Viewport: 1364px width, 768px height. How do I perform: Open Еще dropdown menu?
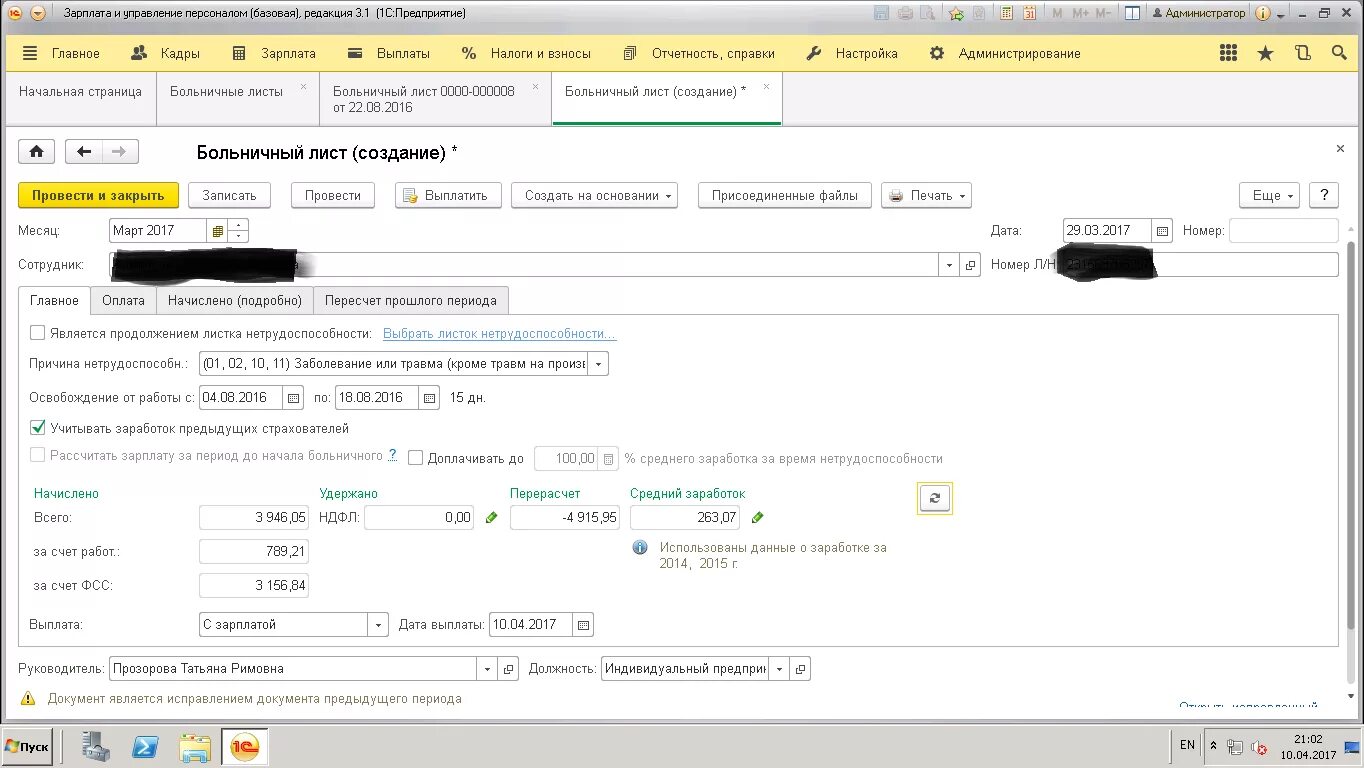coord(1269,196)
